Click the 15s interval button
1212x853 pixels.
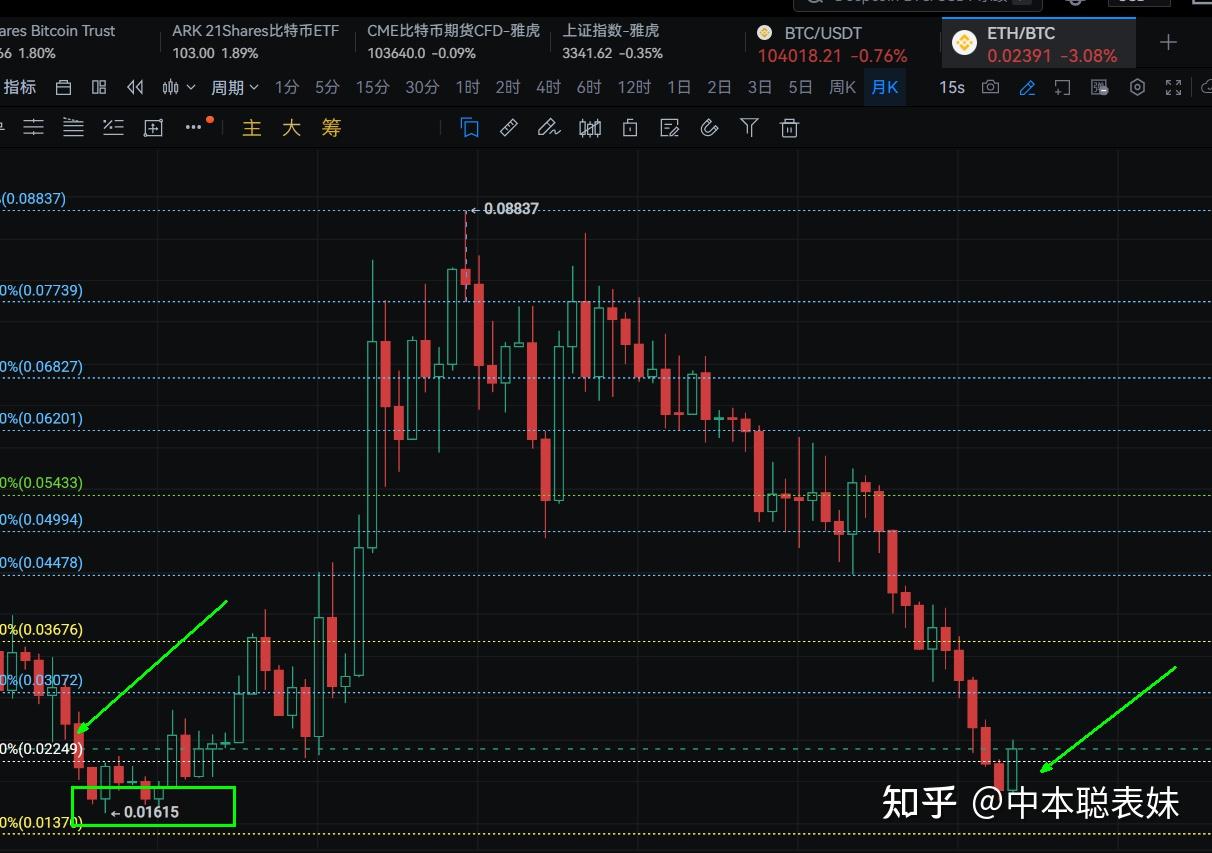coord(950,87)
